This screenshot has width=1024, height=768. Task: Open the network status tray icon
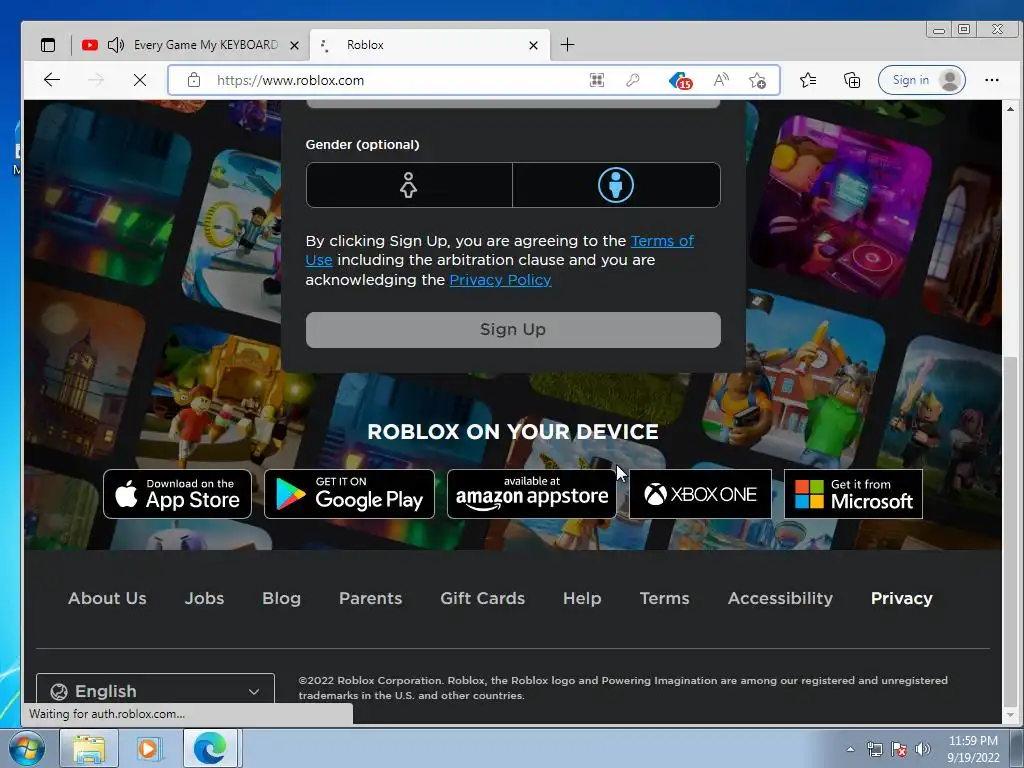click(874, 749)
